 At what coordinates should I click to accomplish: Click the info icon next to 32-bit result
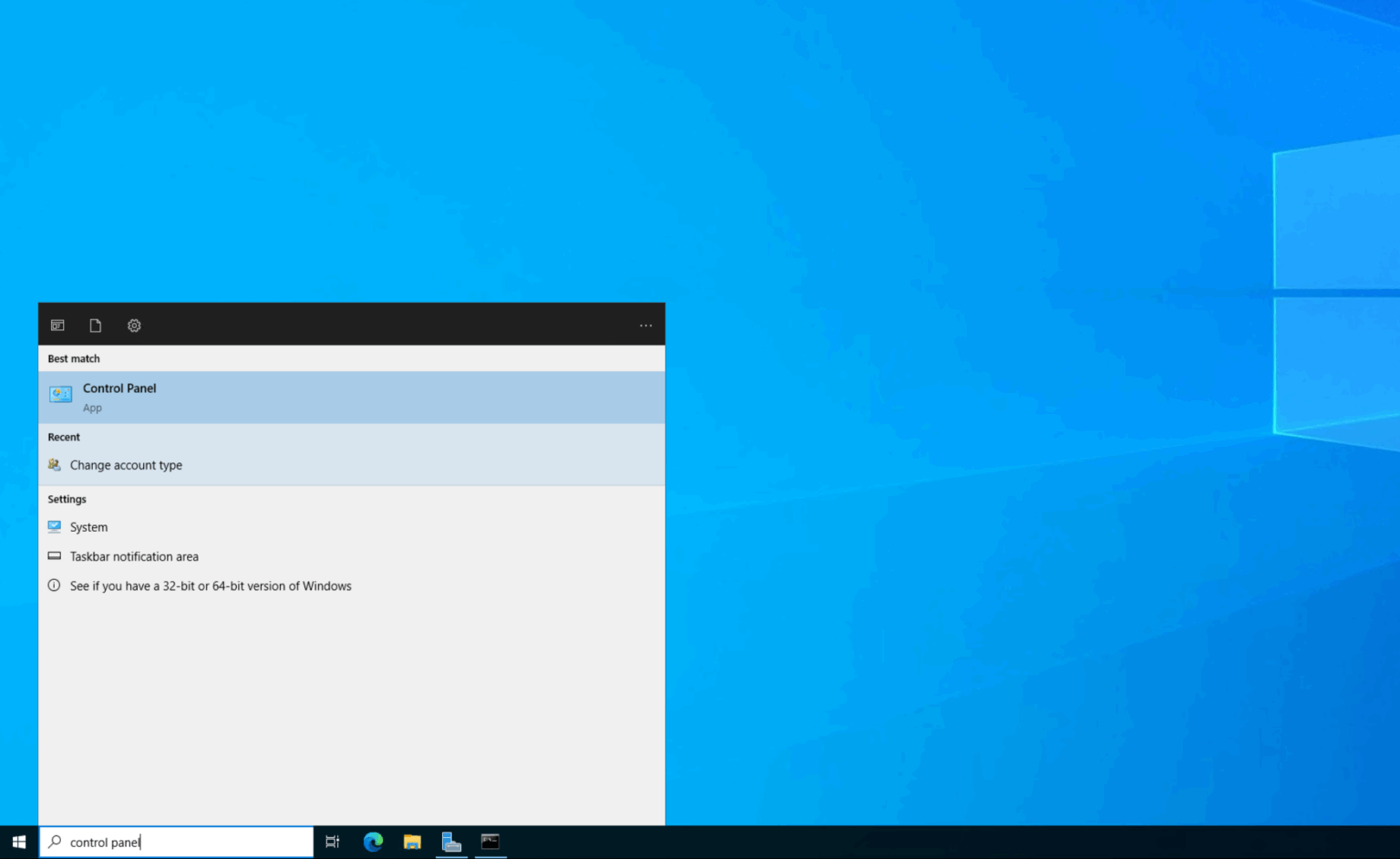point(54,585)
